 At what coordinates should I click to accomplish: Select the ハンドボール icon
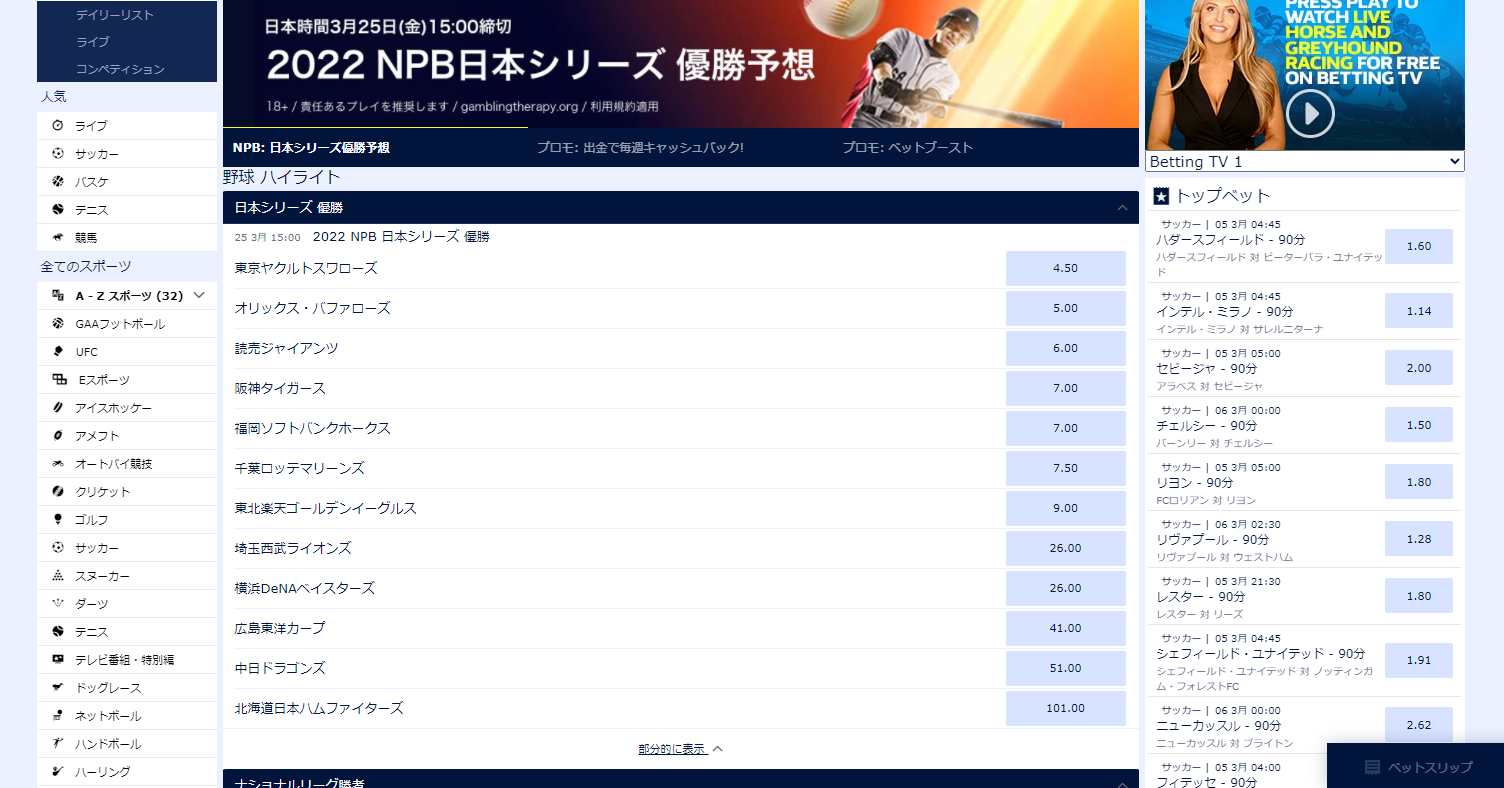pos(57,744)
